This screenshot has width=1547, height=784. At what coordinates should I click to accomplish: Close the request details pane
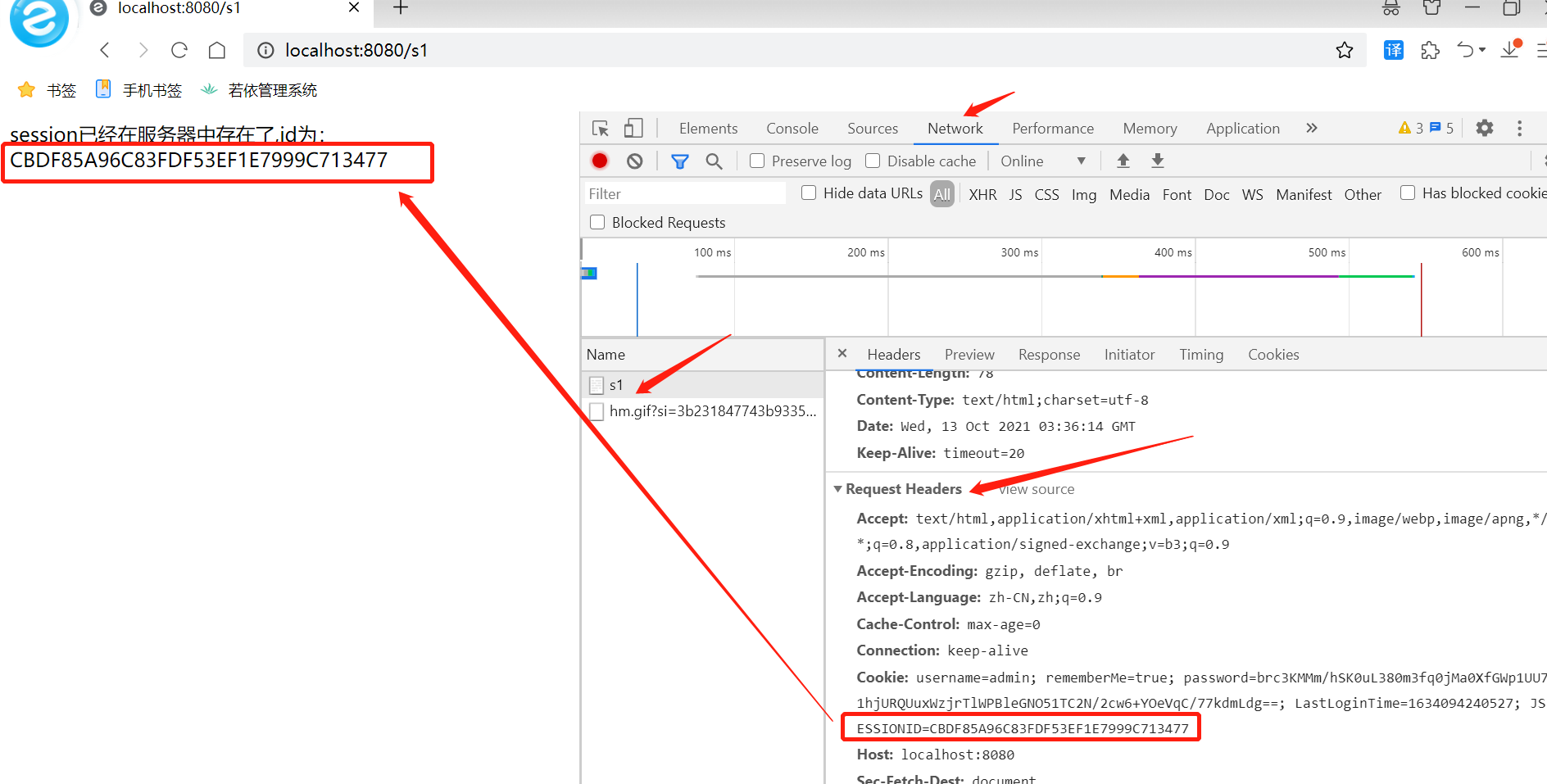click(842, 353)
